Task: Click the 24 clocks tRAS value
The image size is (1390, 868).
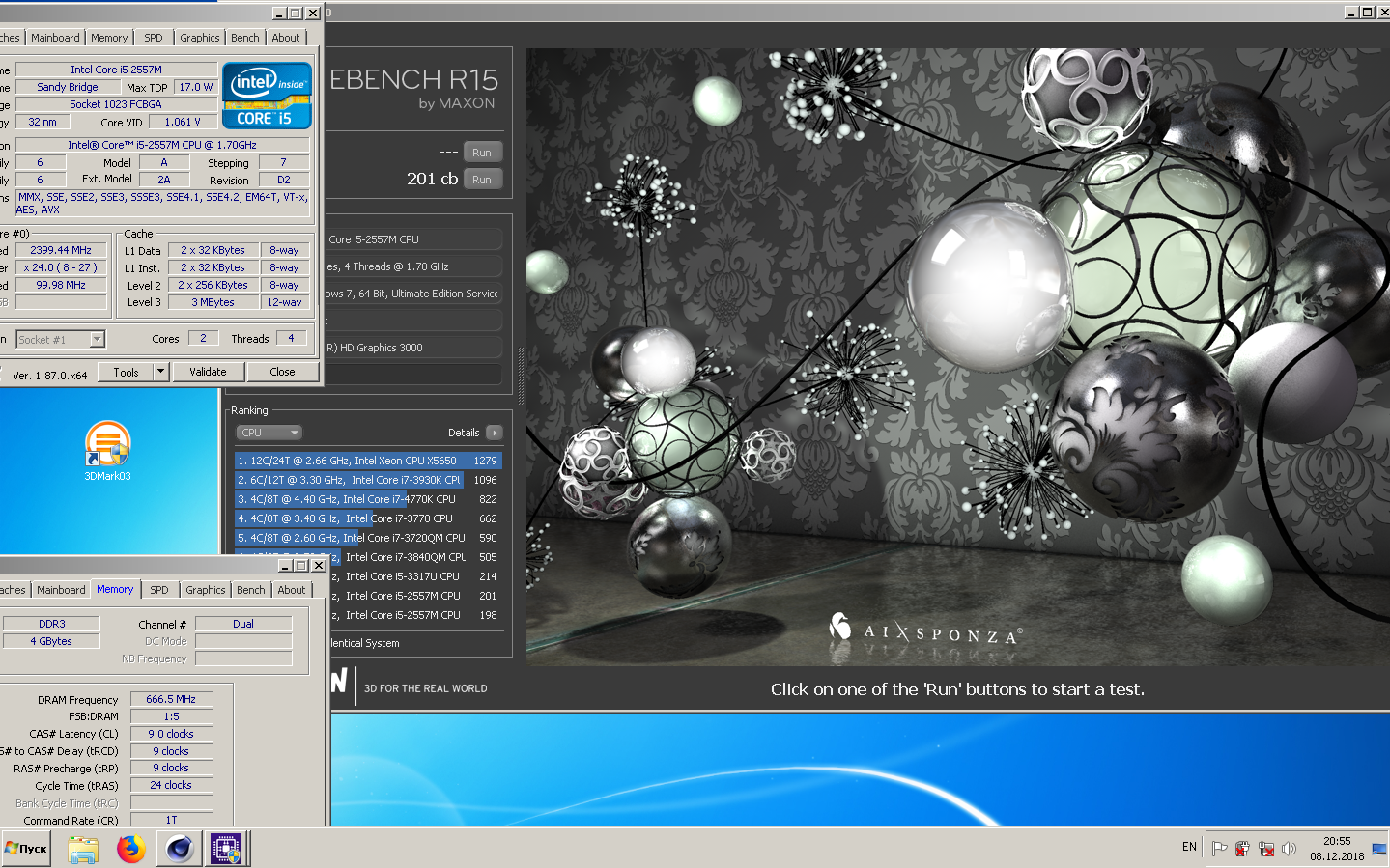Action: tap(171, 785)
